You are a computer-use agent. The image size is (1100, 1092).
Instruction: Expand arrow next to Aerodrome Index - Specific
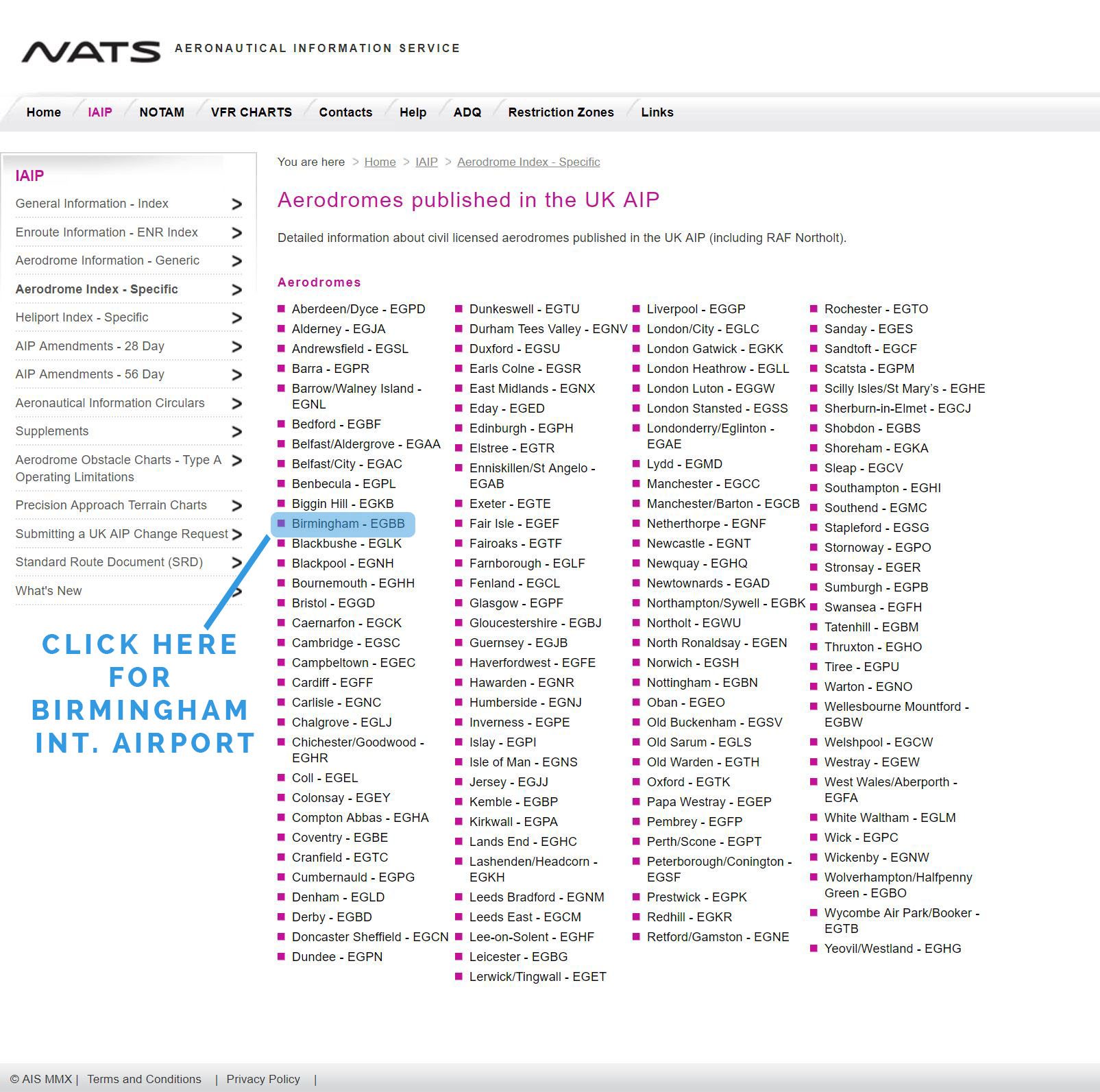point(236,290)
